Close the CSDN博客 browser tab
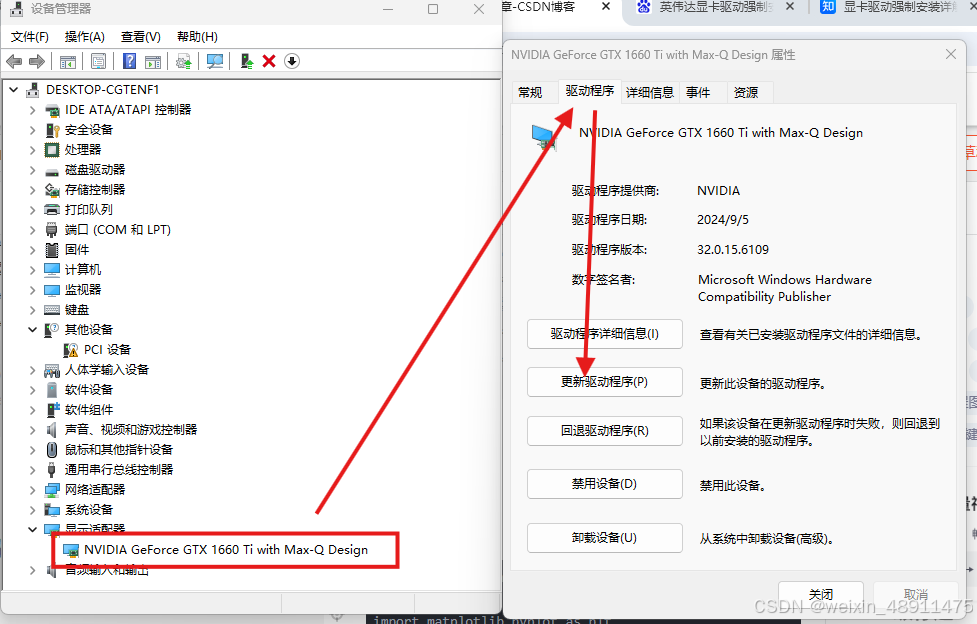 click(x=606, y=6)
